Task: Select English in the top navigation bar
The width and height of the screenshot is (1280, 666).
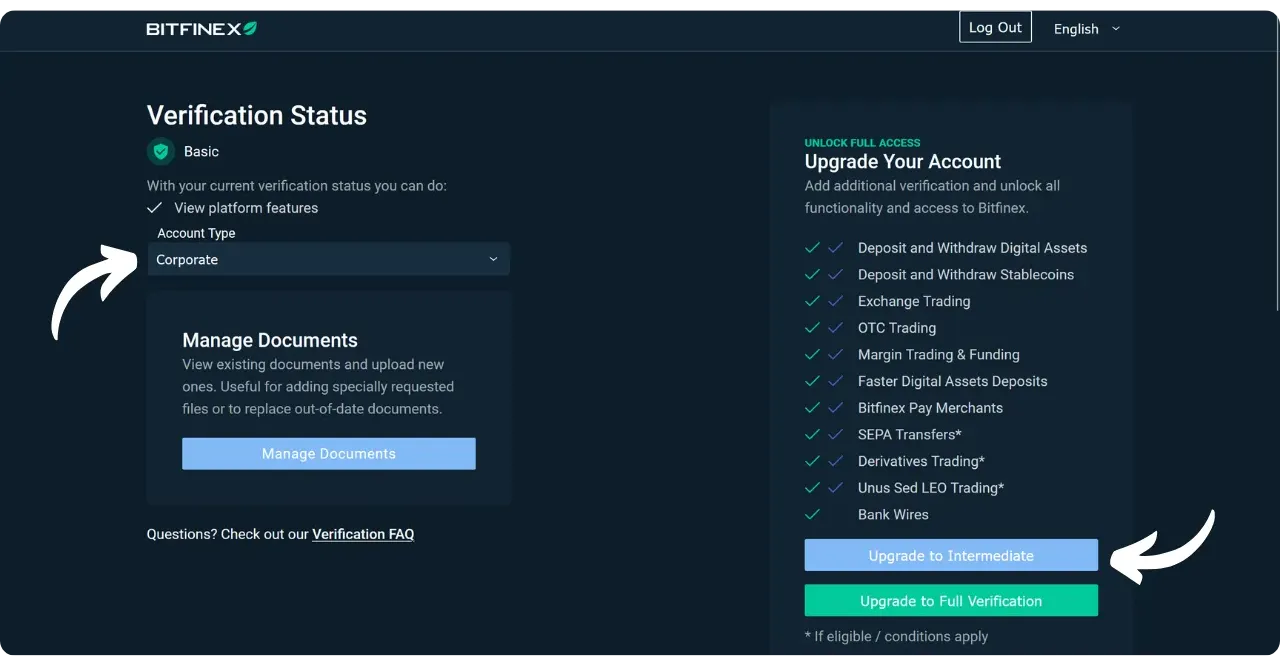Action: pos(1077,29)
